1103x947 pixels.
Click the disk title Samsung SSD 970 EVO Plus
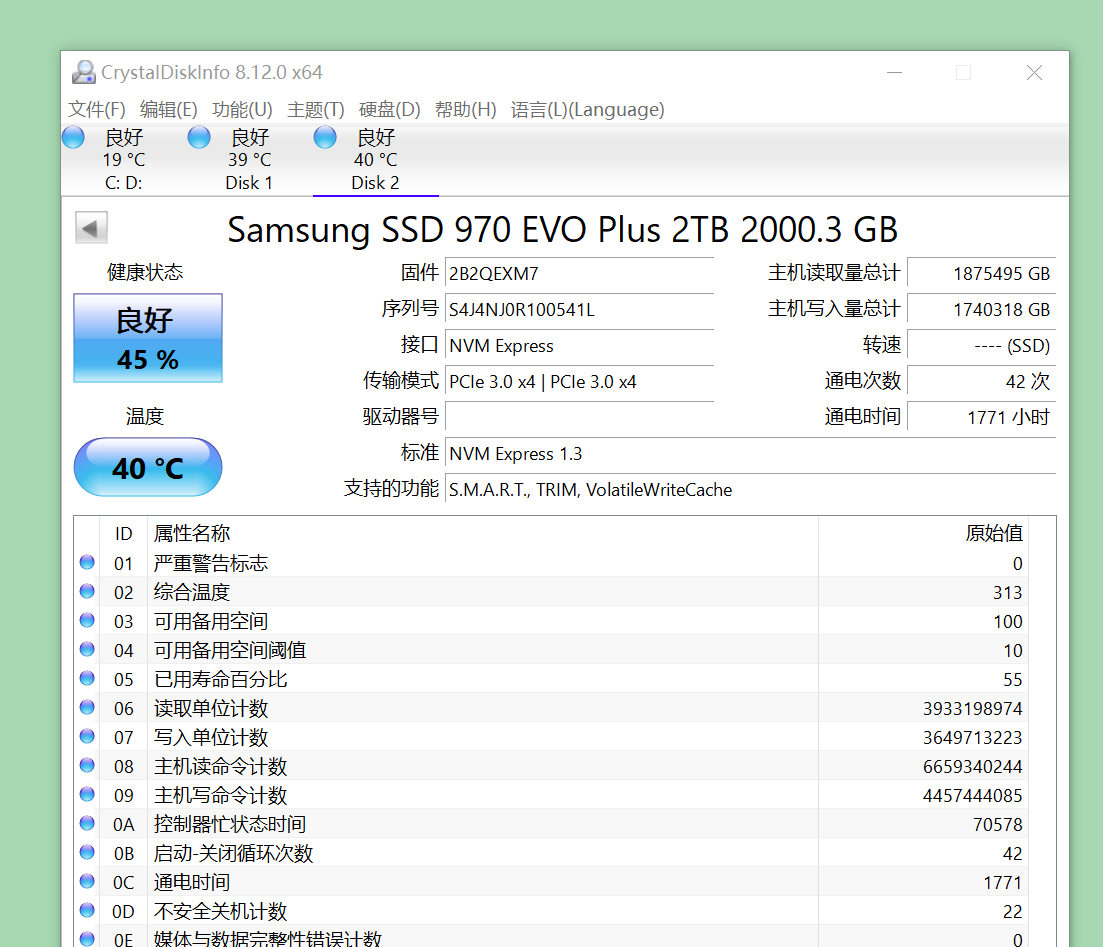coord(563,229)
